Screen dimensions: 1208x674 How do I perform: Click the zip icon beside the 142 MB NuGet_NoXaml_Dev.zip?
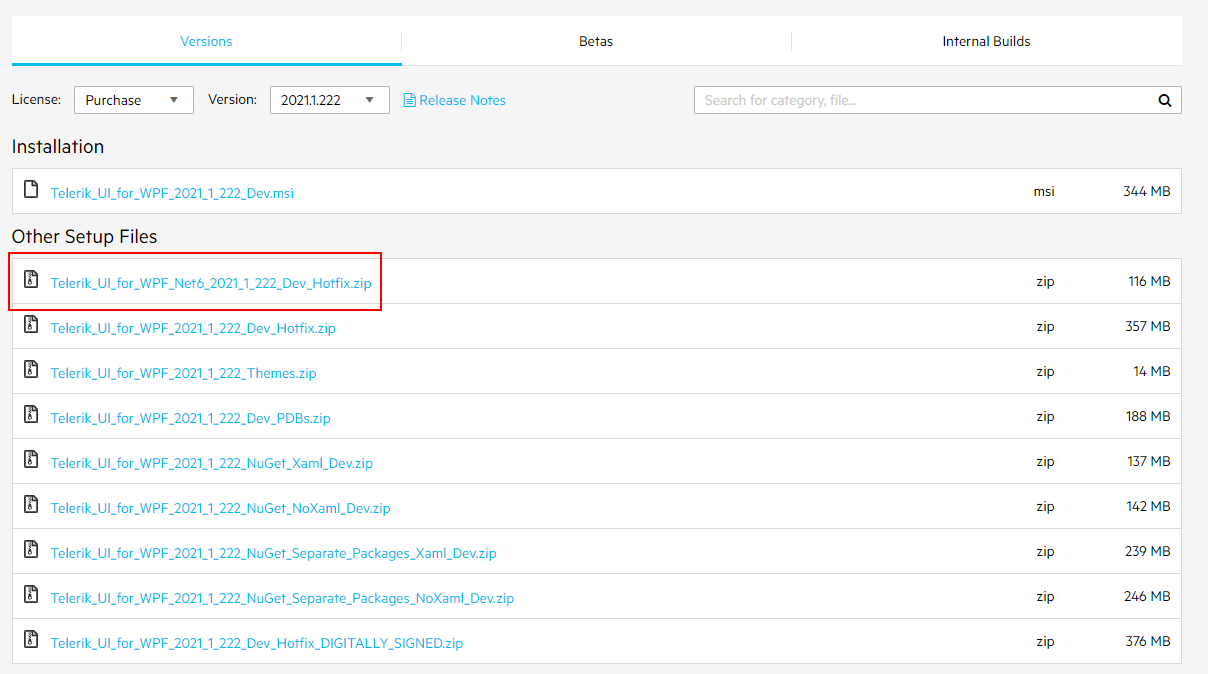pyautogui.click(x=31, y=504)
